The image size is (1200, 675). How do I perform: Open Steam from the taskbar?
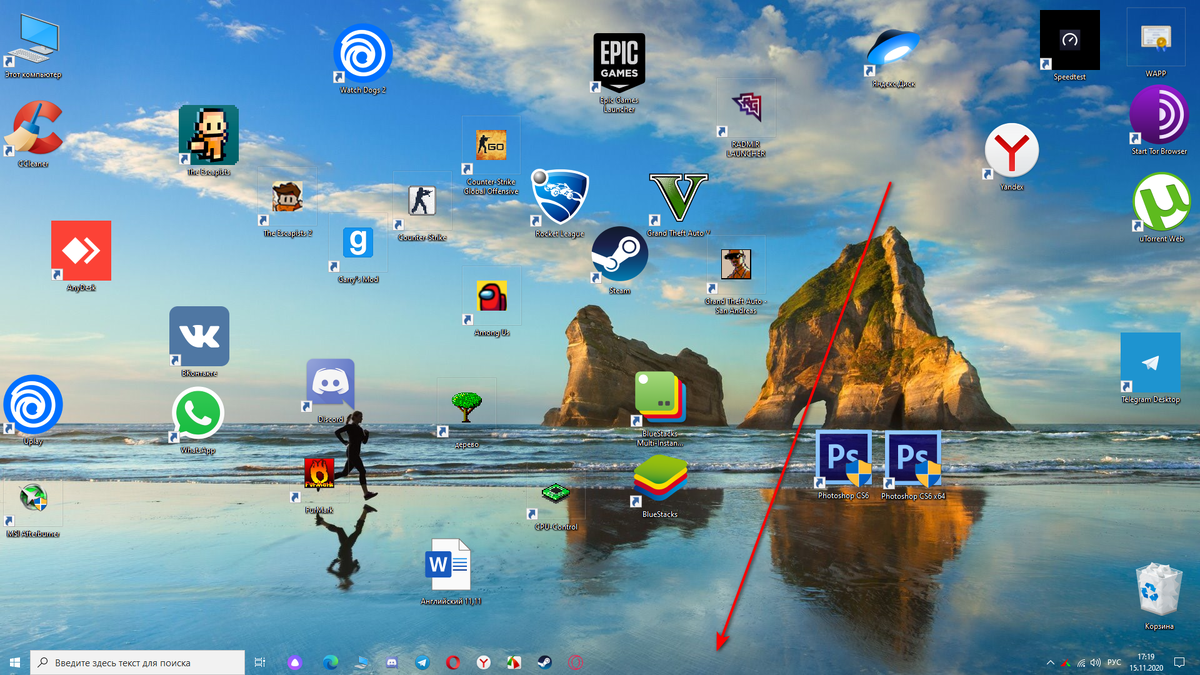pyautogui.click(x=544, y=662)
